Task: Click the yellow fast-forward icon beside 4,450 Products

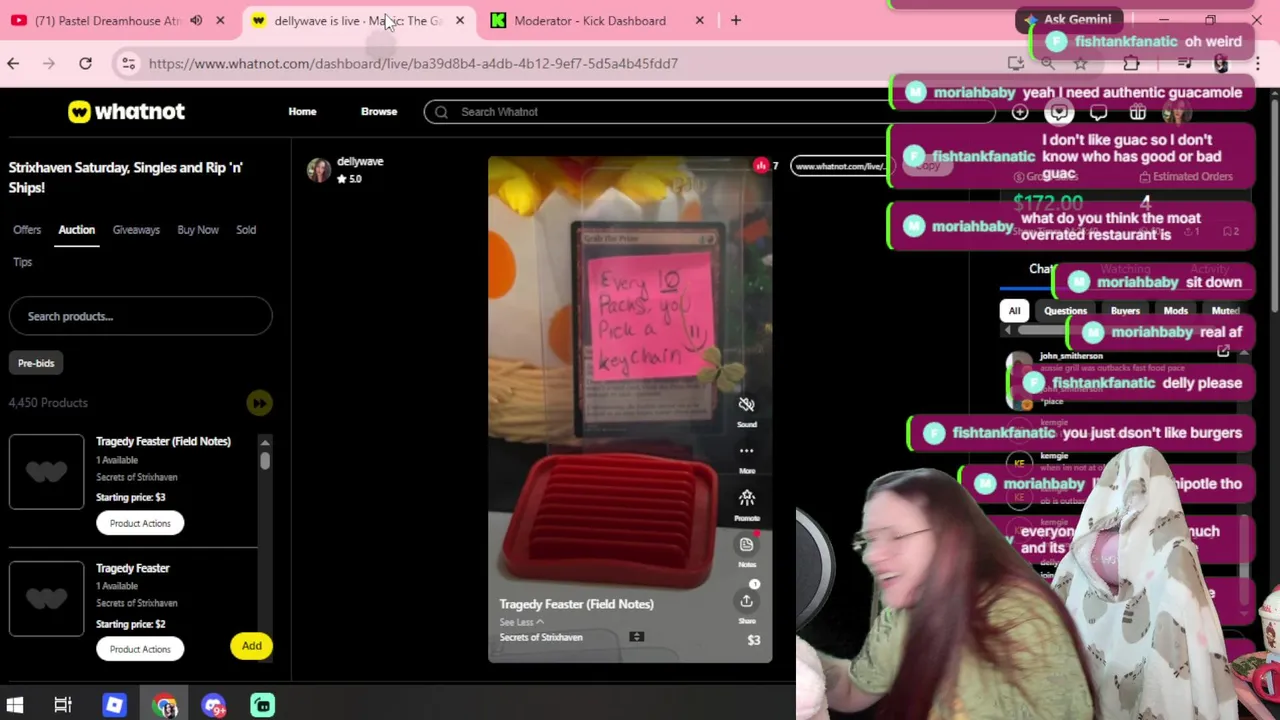Action: tap(259, 403)
